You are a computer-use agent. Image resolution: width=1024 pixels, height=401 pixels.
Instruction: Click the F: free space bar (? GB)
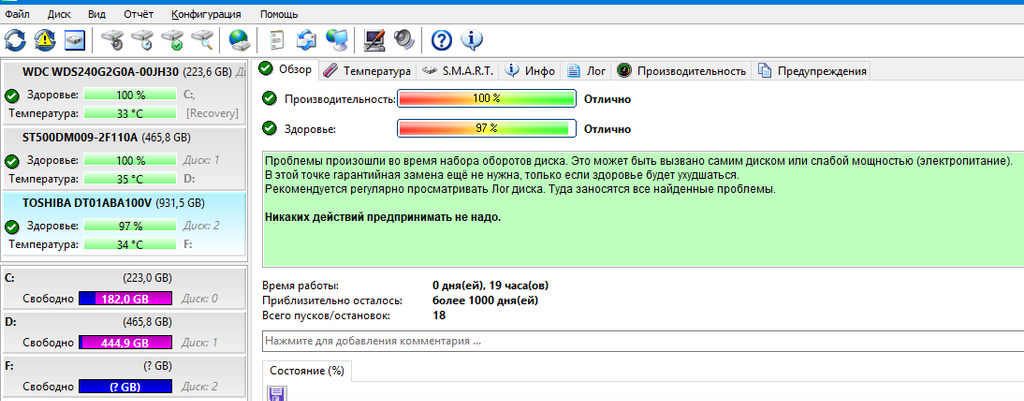[125, 387]
